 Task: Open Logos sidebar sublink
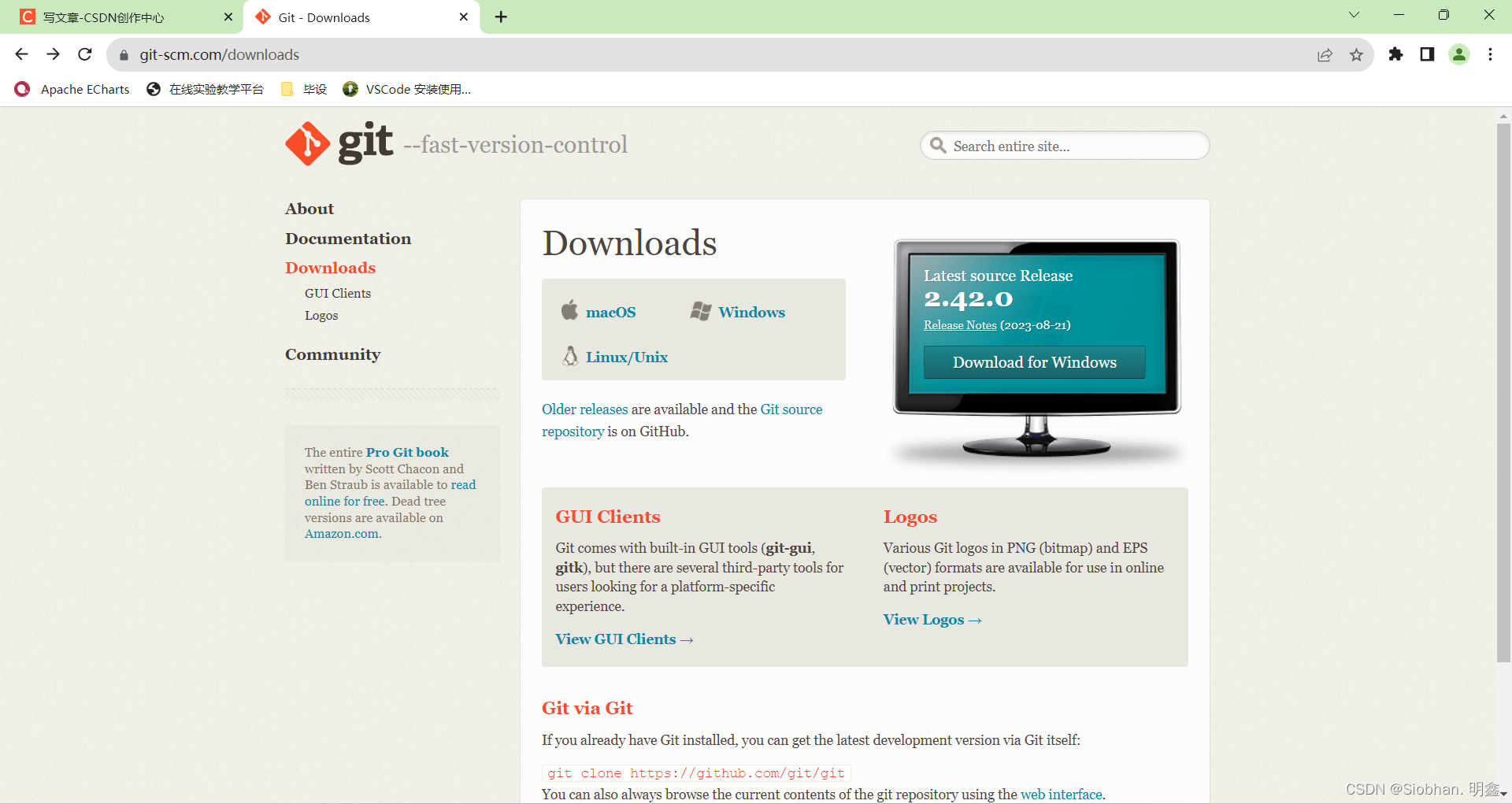pyautogui.click(x=321, y=315)
